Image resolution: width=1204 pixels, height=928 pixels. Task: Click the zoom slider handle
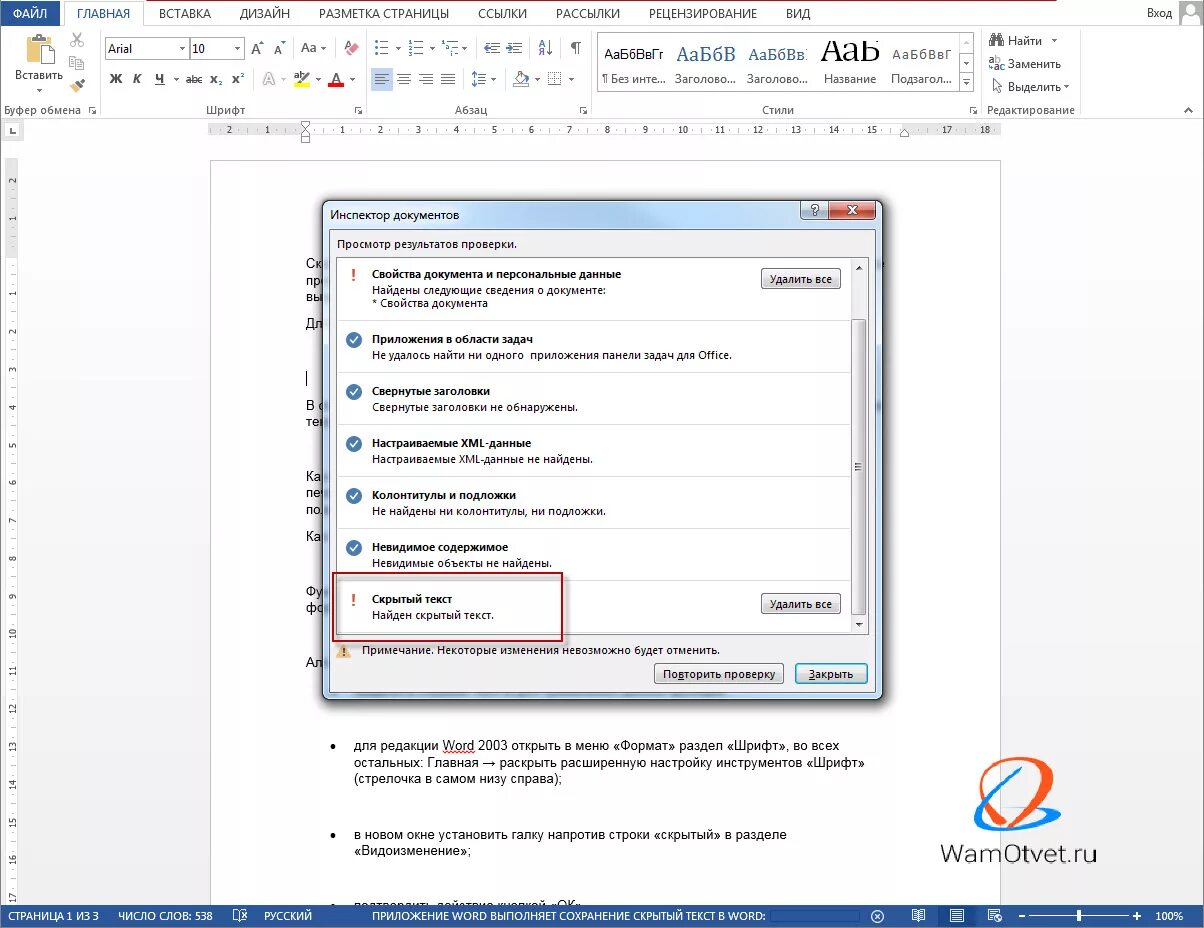[x=1079, y=916]
